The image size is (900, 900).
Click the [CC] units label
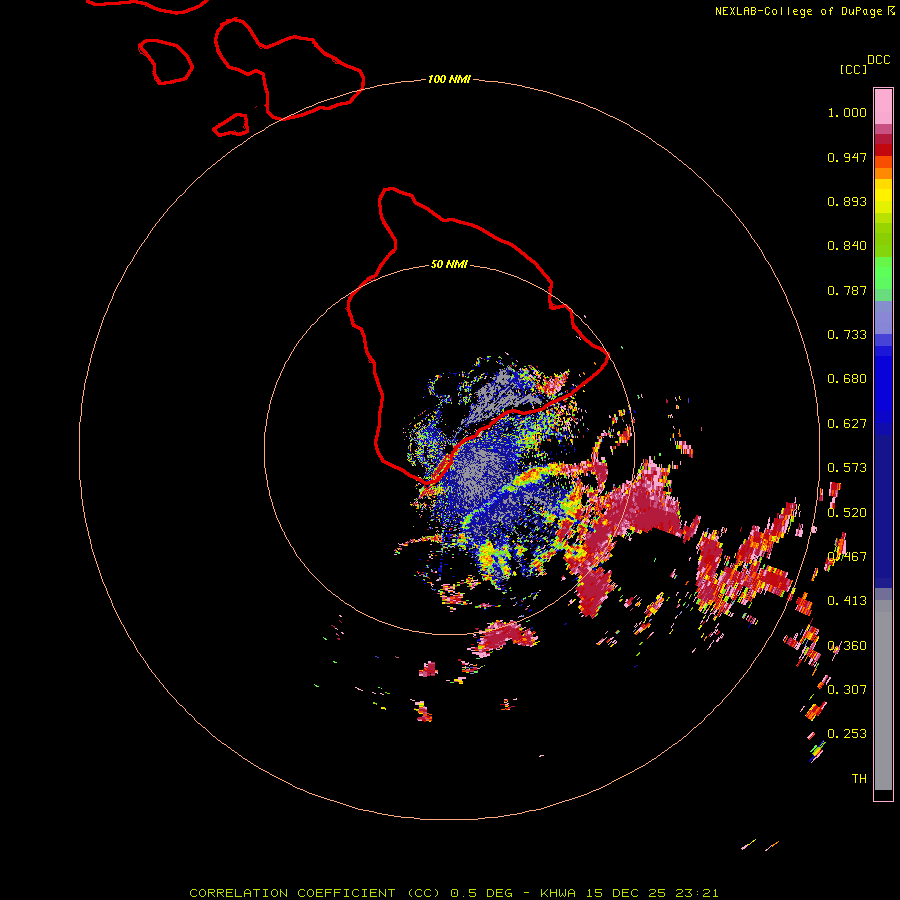[853, 69]
